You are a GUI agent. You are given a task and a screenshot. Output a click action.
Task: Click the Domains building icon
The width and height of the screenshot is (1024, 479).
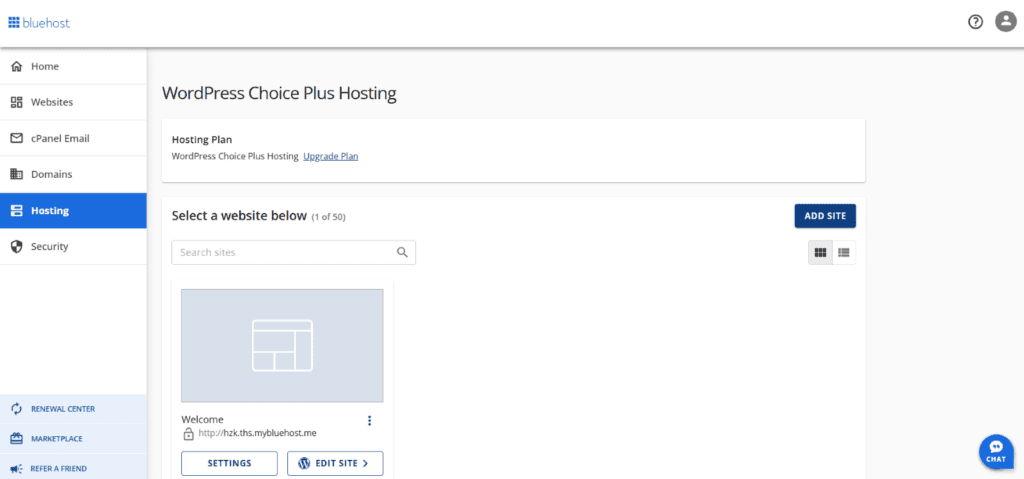pyautogui.click(x=17, y=174)
